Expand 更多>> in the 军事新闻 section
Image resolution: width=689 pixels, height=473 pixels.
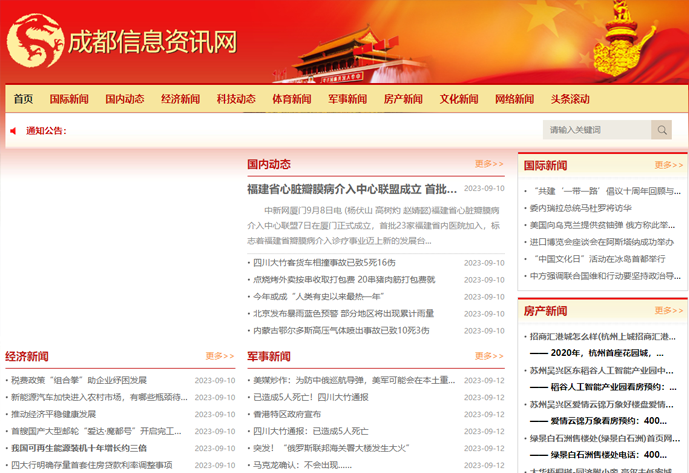pyautogui.click(x=489, y=356)
